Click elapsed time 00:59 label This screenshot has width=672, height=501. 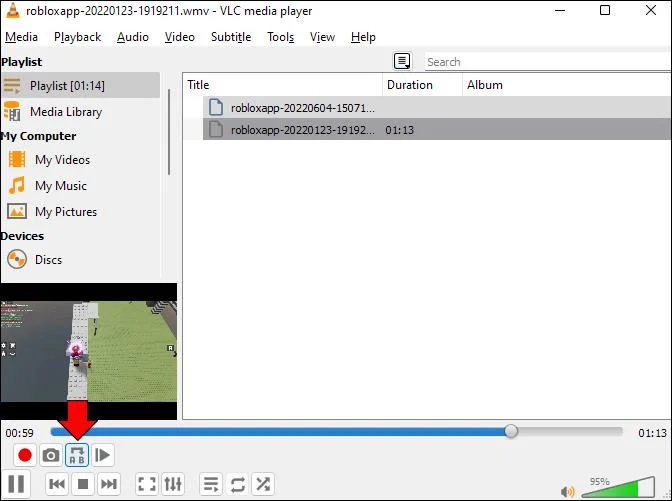(20, 433)
